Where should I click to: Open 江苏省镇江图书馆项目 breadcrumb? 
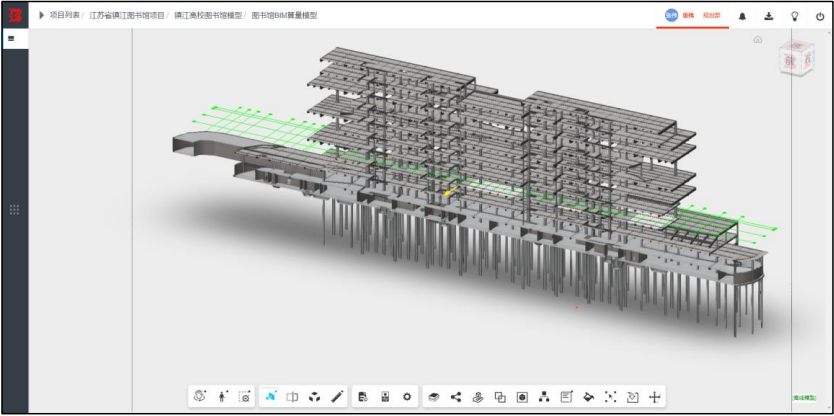[127, 15]
